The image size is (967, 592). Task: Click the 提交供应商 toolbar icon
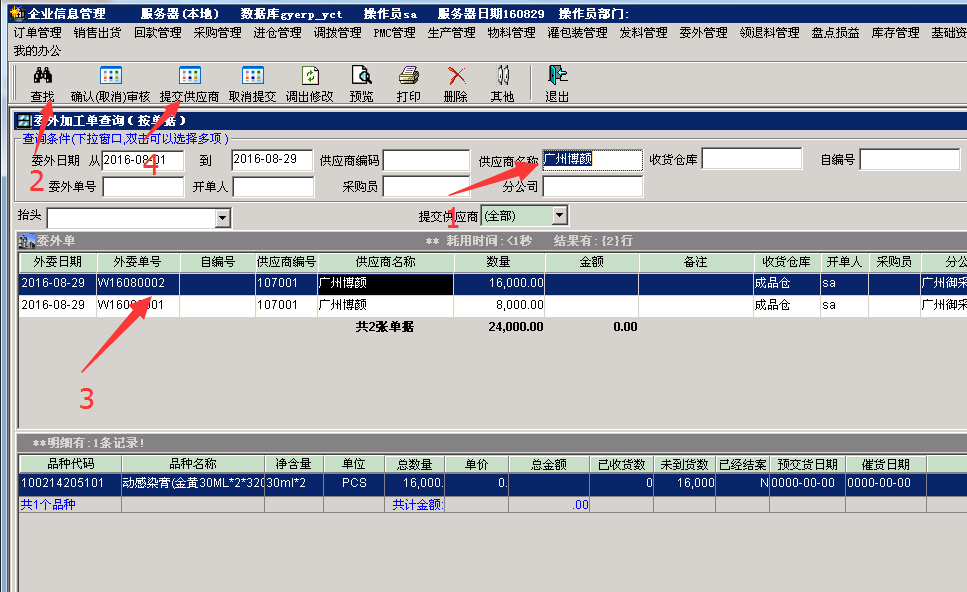tap(189, 76)
